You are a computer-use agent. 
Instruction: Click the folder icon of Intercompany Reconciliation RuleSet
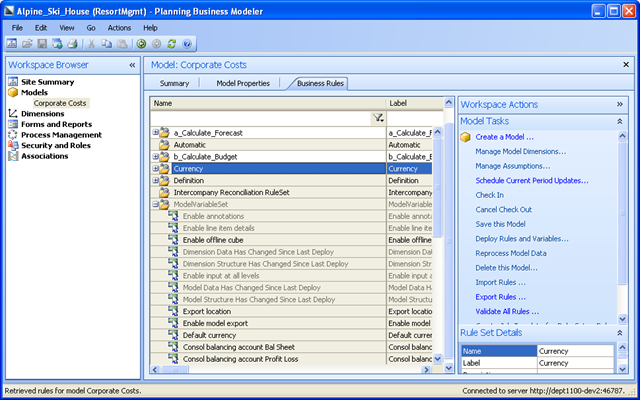164,192
